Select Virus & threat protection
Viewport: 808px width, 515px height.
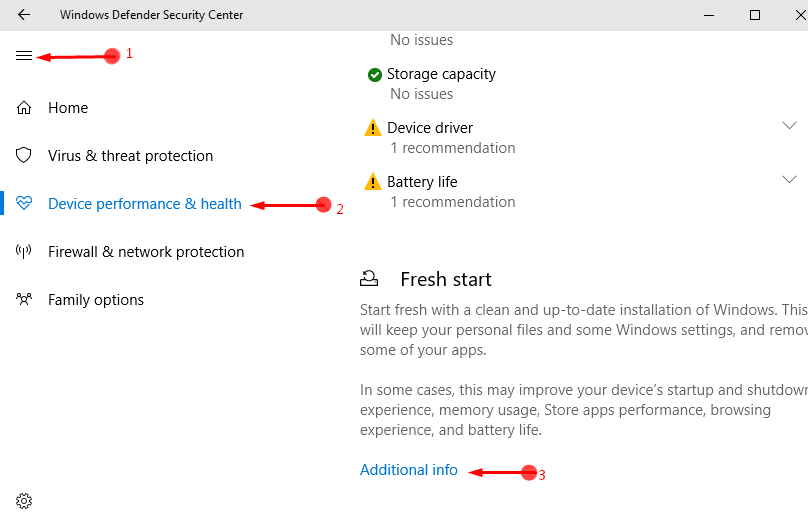[130, 156]
